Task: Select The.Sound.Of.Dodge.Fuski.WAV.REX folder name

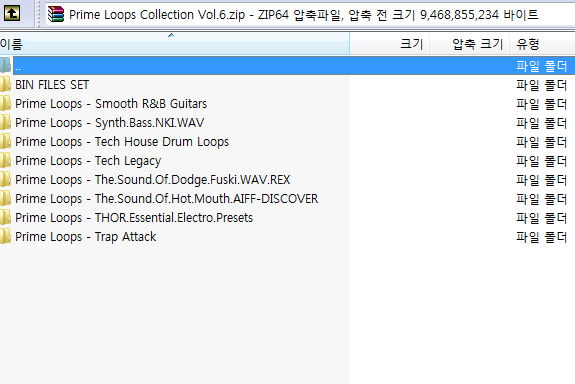Action: point(193,180)
